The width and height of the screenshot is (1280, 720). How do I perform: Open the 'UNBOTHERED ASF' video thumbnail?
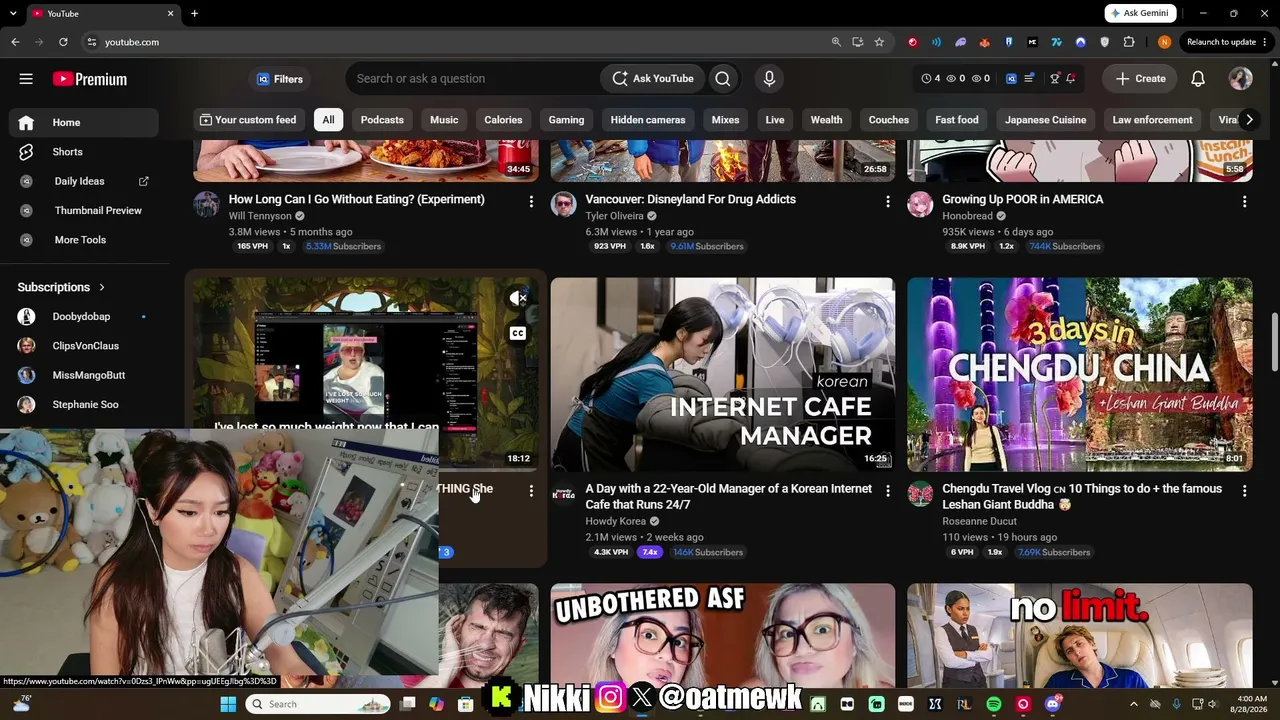pos(723,635)
